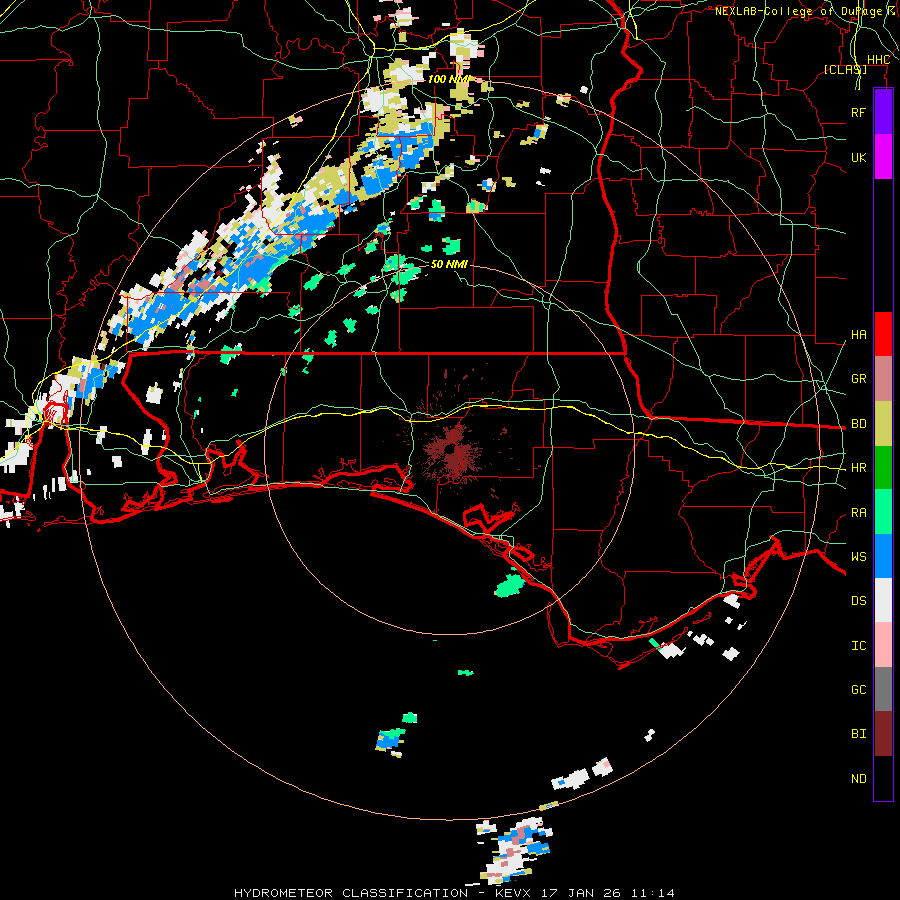Screen dimensions: 900x900
Task: Select the khaki BD legend swatch
Action: (x=883, y=424)
